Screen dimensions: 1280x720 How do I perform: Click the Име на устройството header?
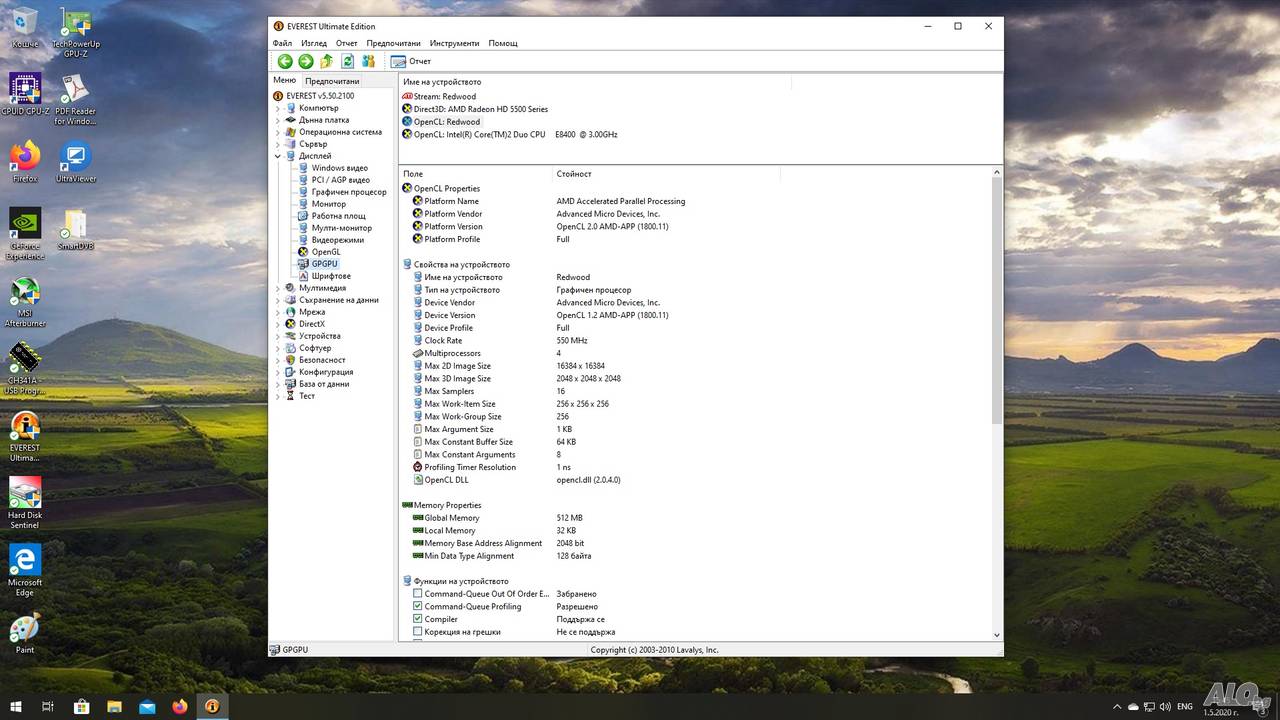point(595,82)
